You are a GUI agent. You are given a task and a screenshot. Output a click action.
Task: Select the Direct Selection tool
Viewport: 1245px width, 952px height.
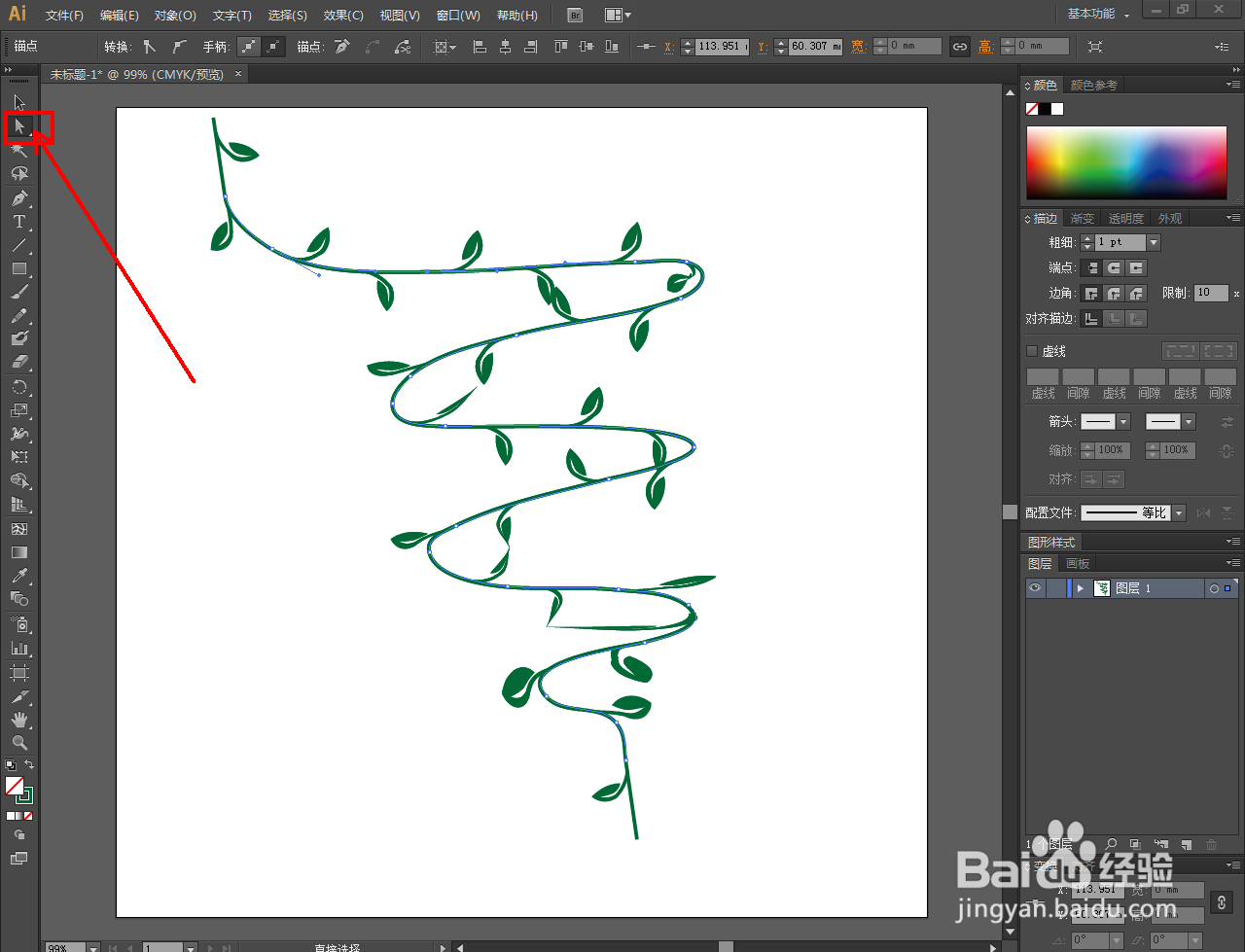point(19,126)
